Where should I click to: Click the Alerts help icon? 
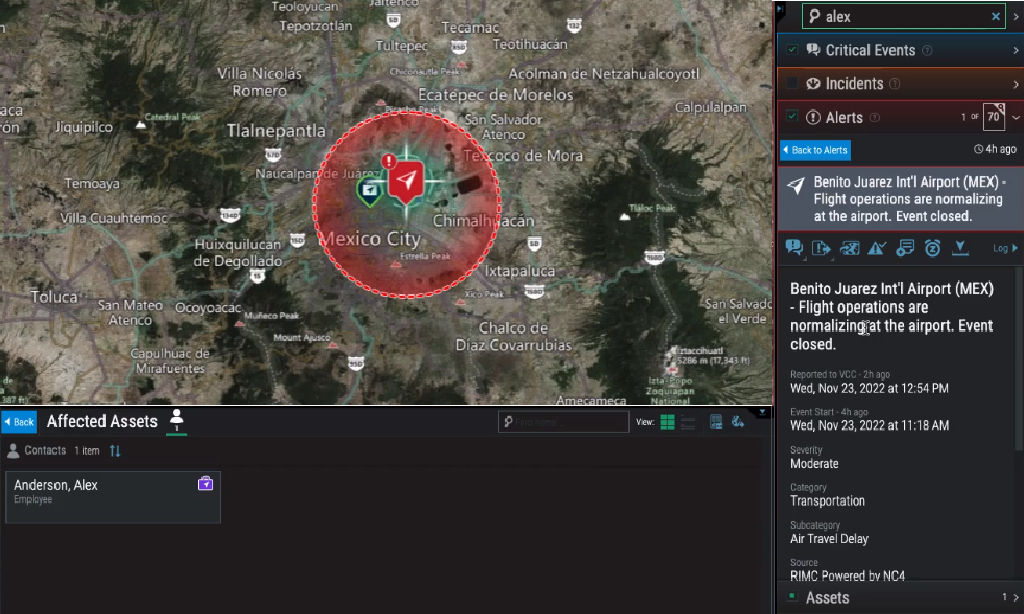point(874,118)
